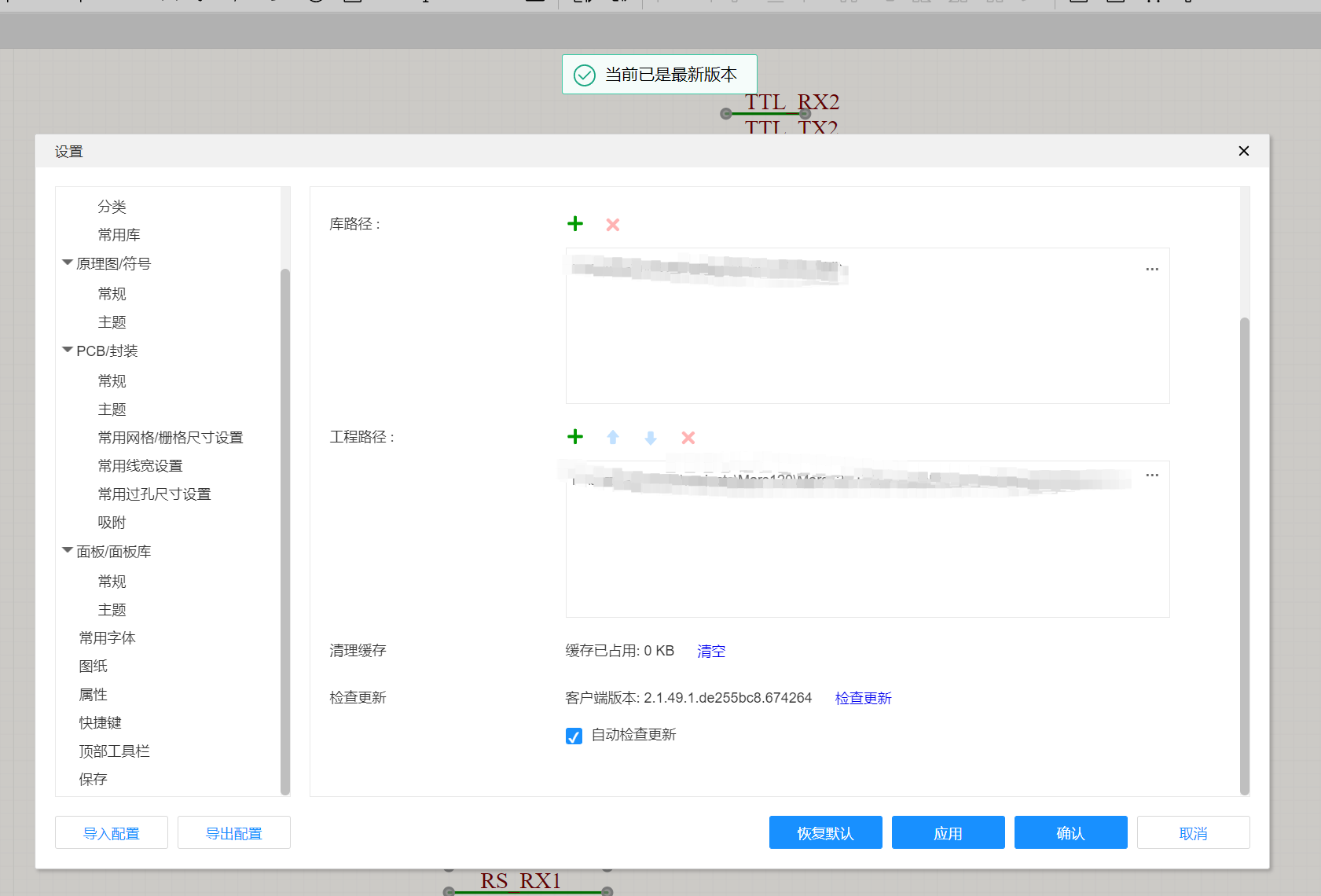The height and width of the screenshot is (896, 1321).
Task: Click green plus icon for library path
Action: (x=575, y=224)
